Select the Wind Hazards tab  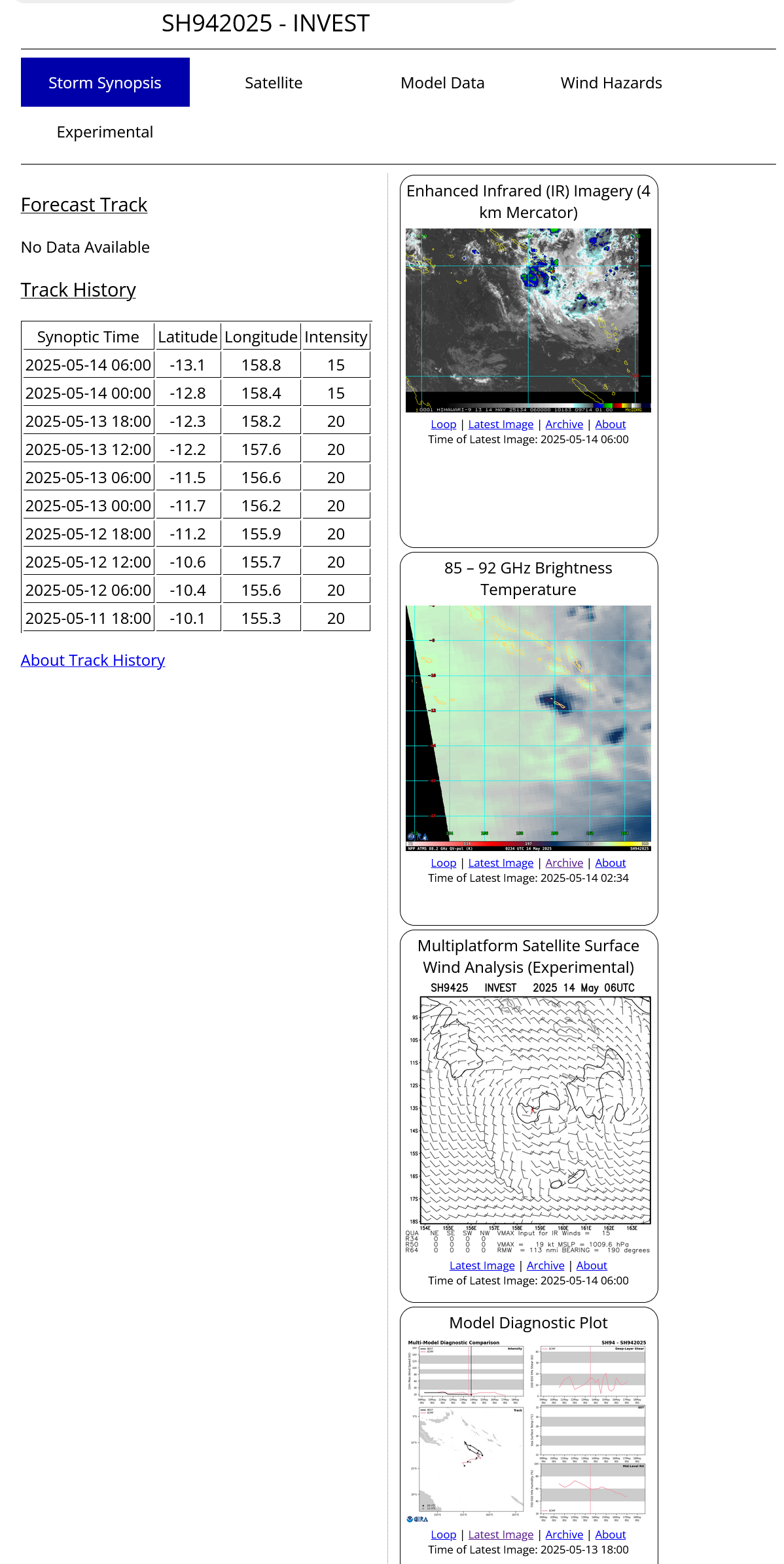[x=611, y=82]
